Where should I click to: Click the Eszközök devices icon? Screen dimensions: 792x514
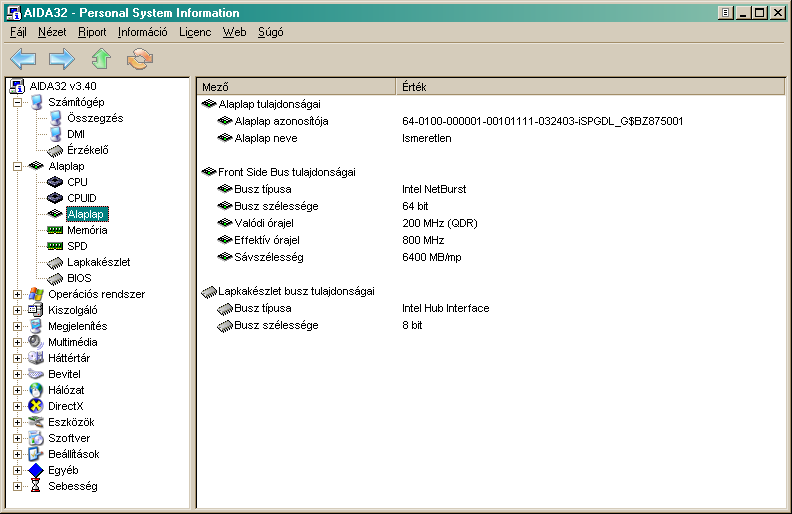(36, 422)
